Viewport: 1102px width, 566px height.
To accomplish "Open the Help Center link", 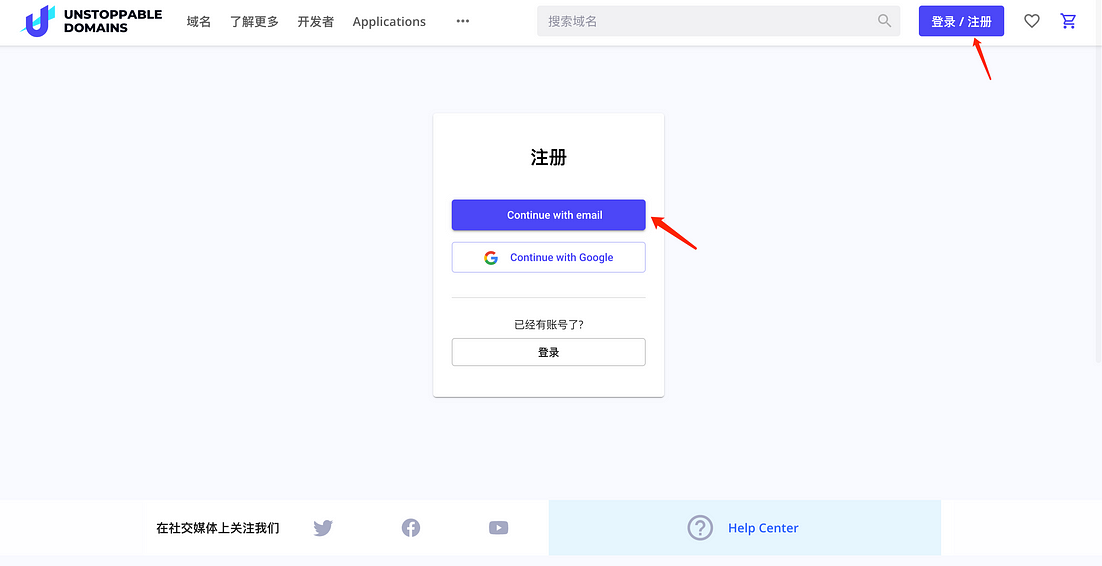I will point(763,528).
